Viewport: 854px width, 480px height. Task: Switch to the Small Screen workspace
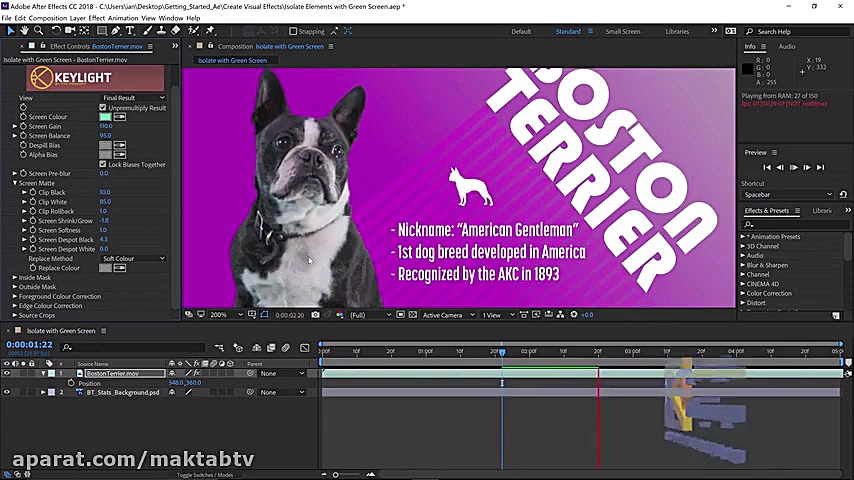pyautogui.click(x=622, y=31)
